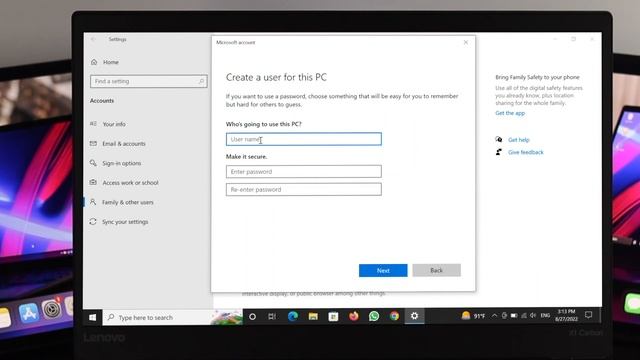This screenshot has height=360, width=640.
Task: Open network icon in system tray
Action: pos(524,316)
